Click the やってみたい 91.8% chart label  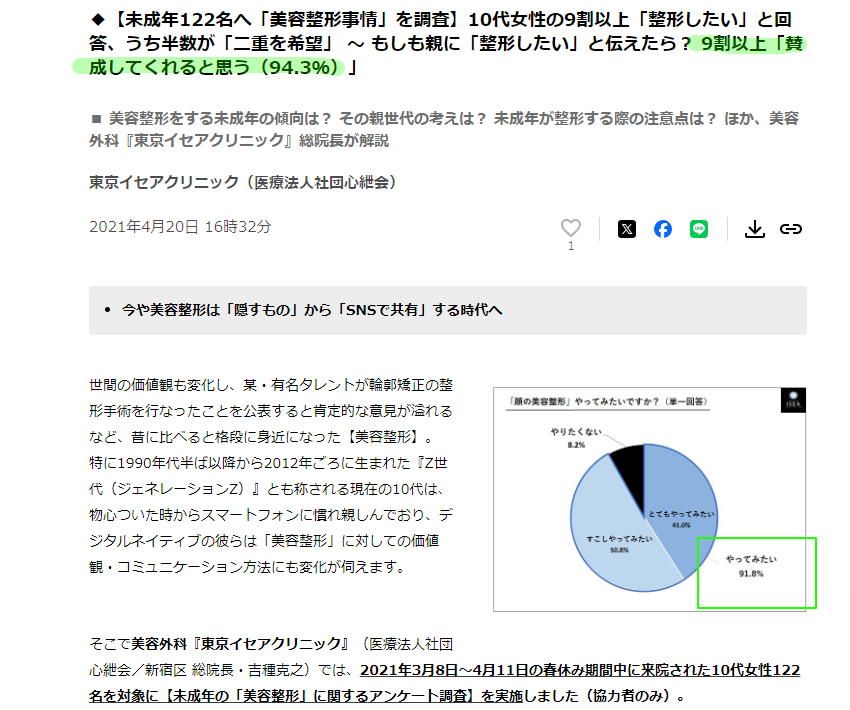click(750, 565)
